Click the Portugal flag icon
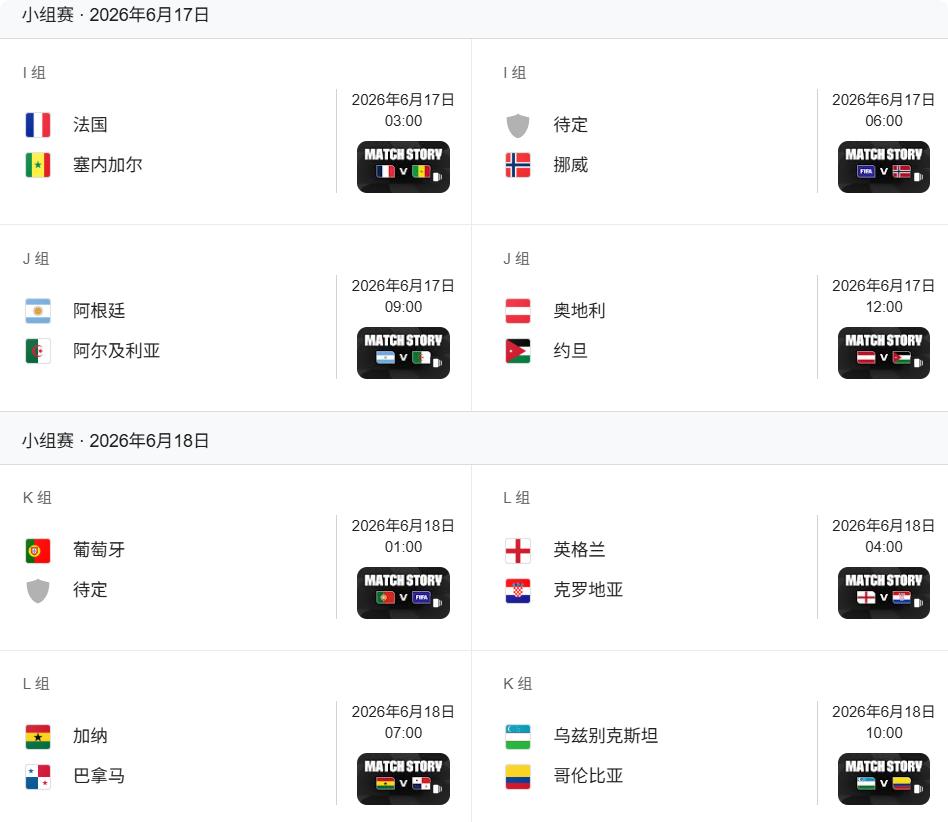The image size is (948, 822). coord(38,550)
